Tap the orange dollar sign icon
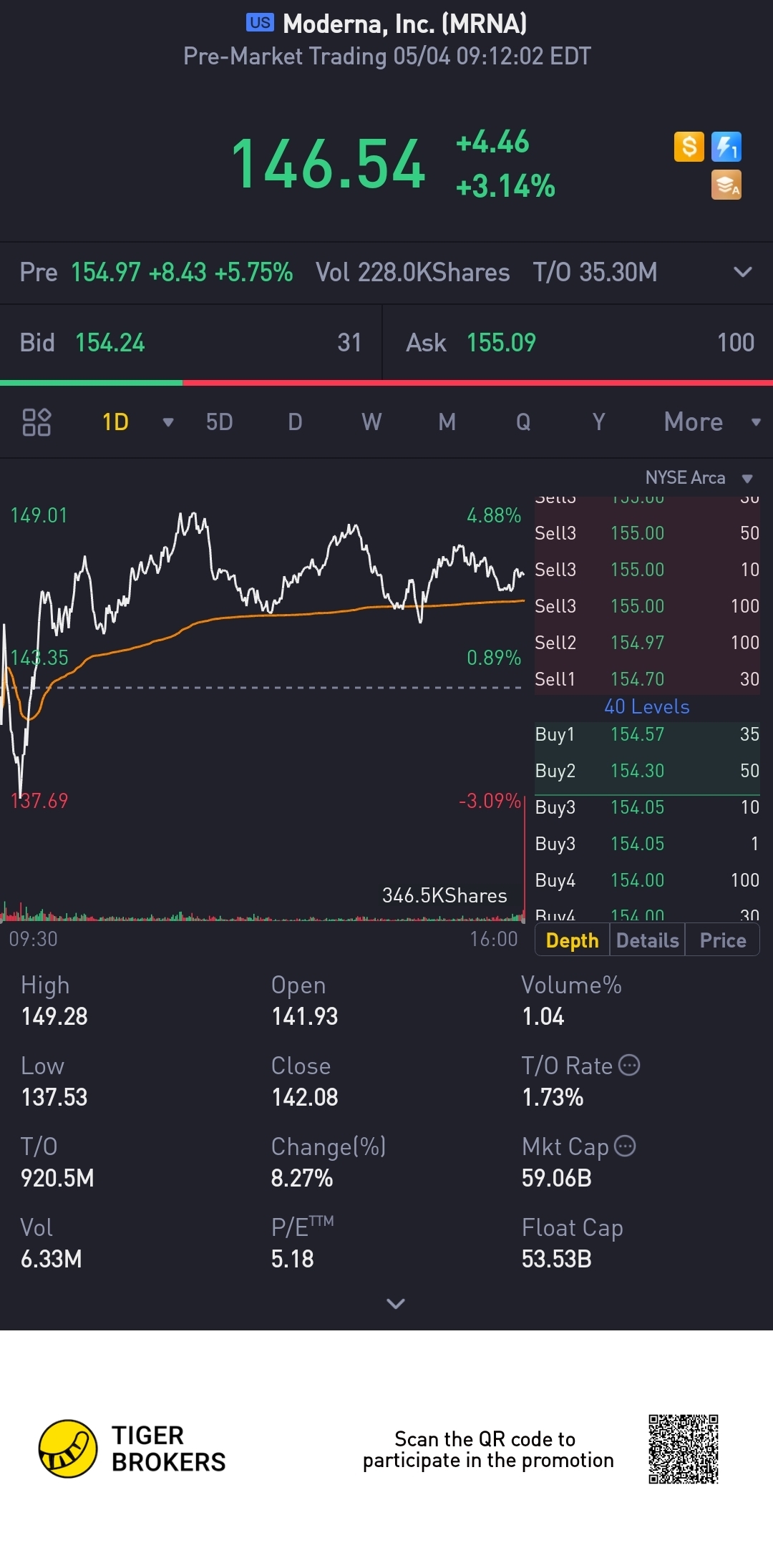 click(689, 147)
